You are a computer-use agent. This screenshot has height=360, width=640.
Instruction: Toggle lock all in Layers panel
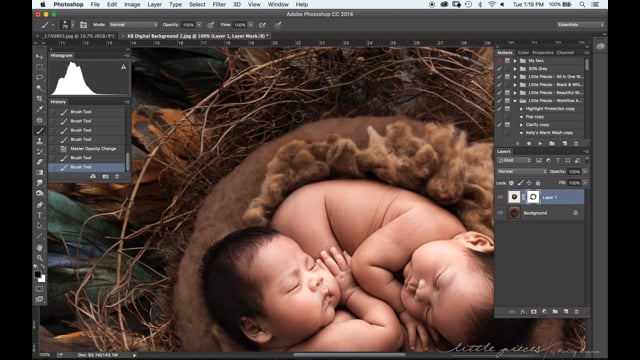click(x=538, y=183)
